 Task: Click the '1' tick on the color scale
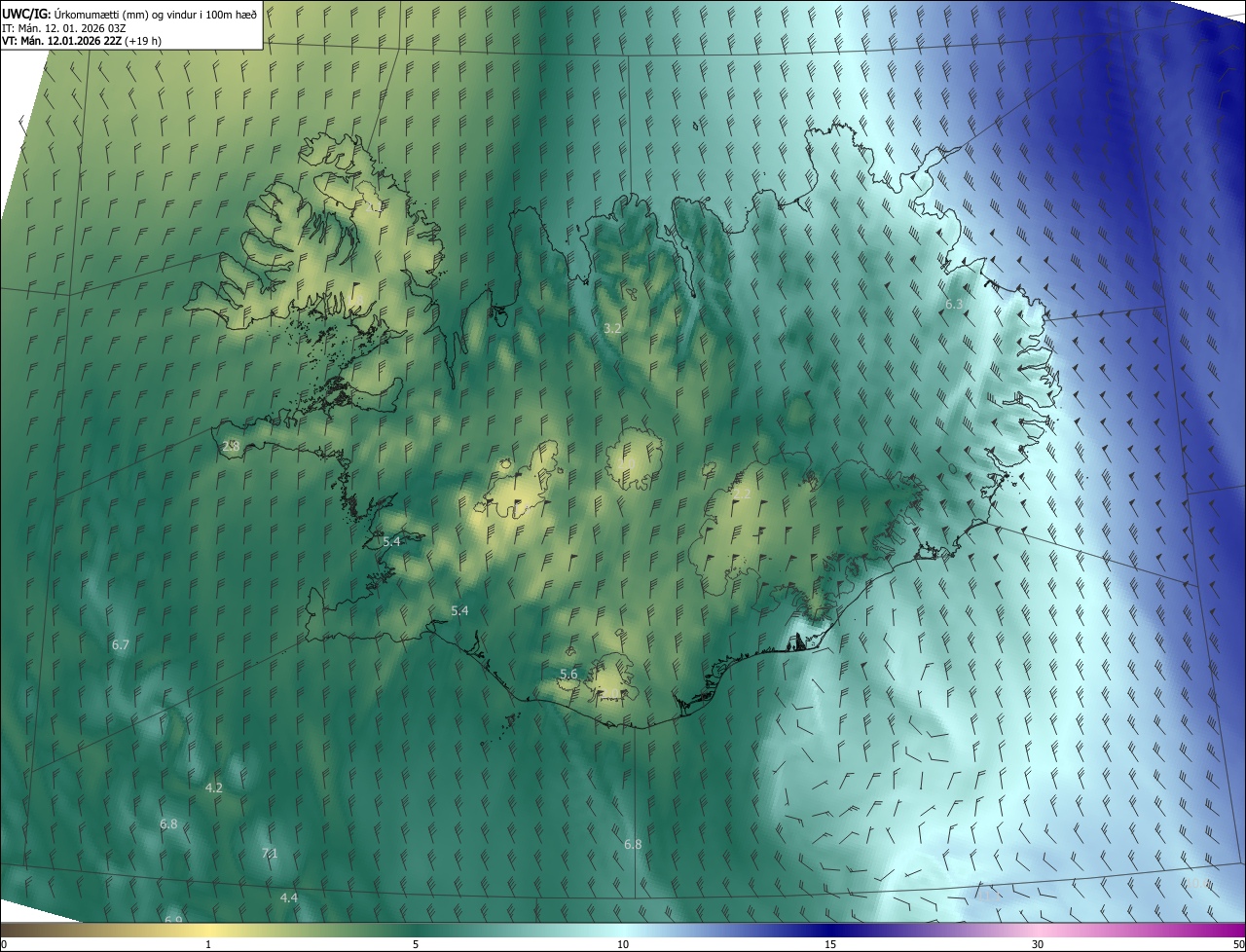tap(208, 944)
